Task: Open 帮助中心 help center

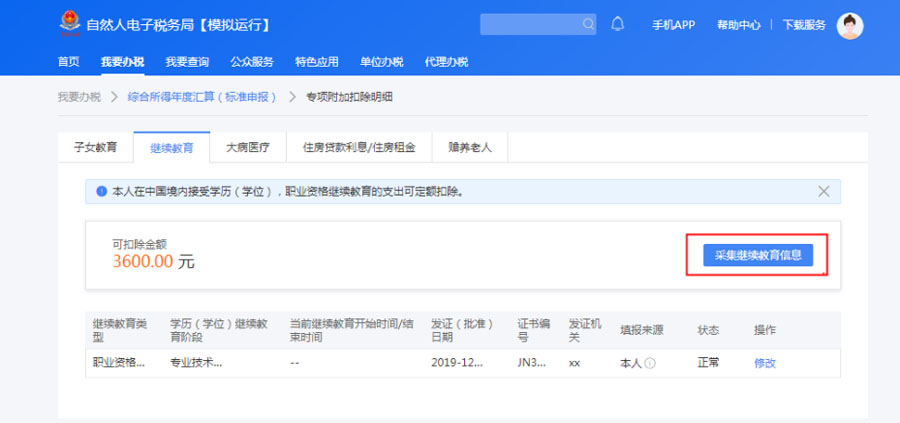Action: click(738, 25)
